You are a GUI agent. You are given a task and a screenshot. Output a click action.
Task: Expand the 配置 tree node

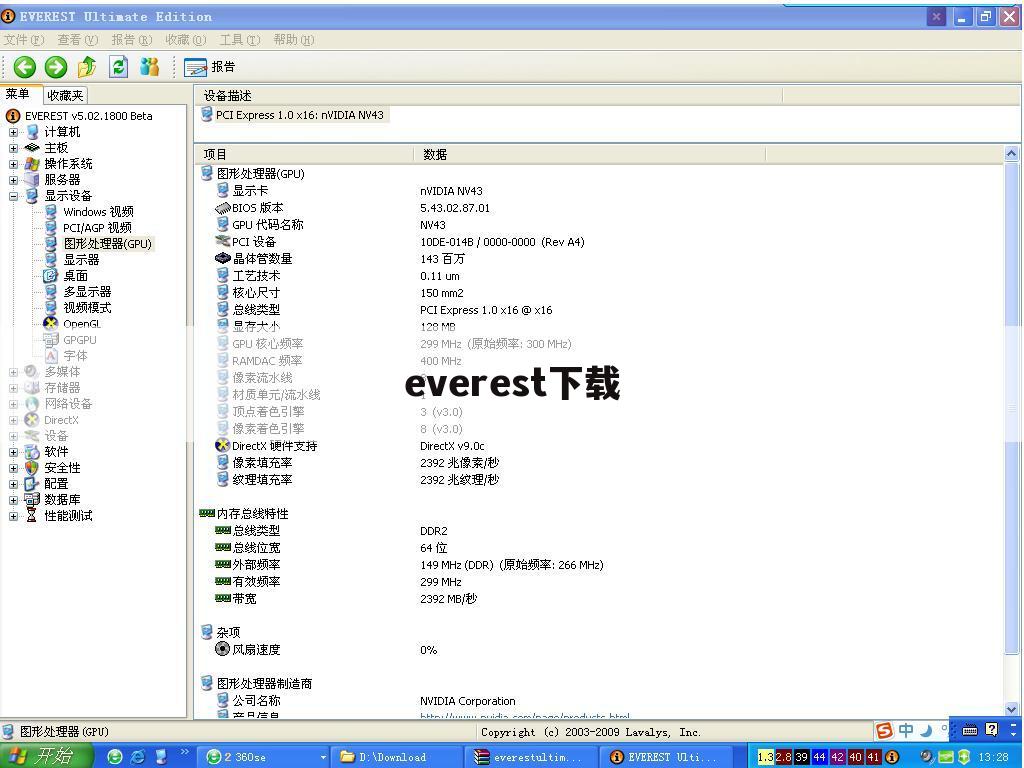[x=13, y=484]
